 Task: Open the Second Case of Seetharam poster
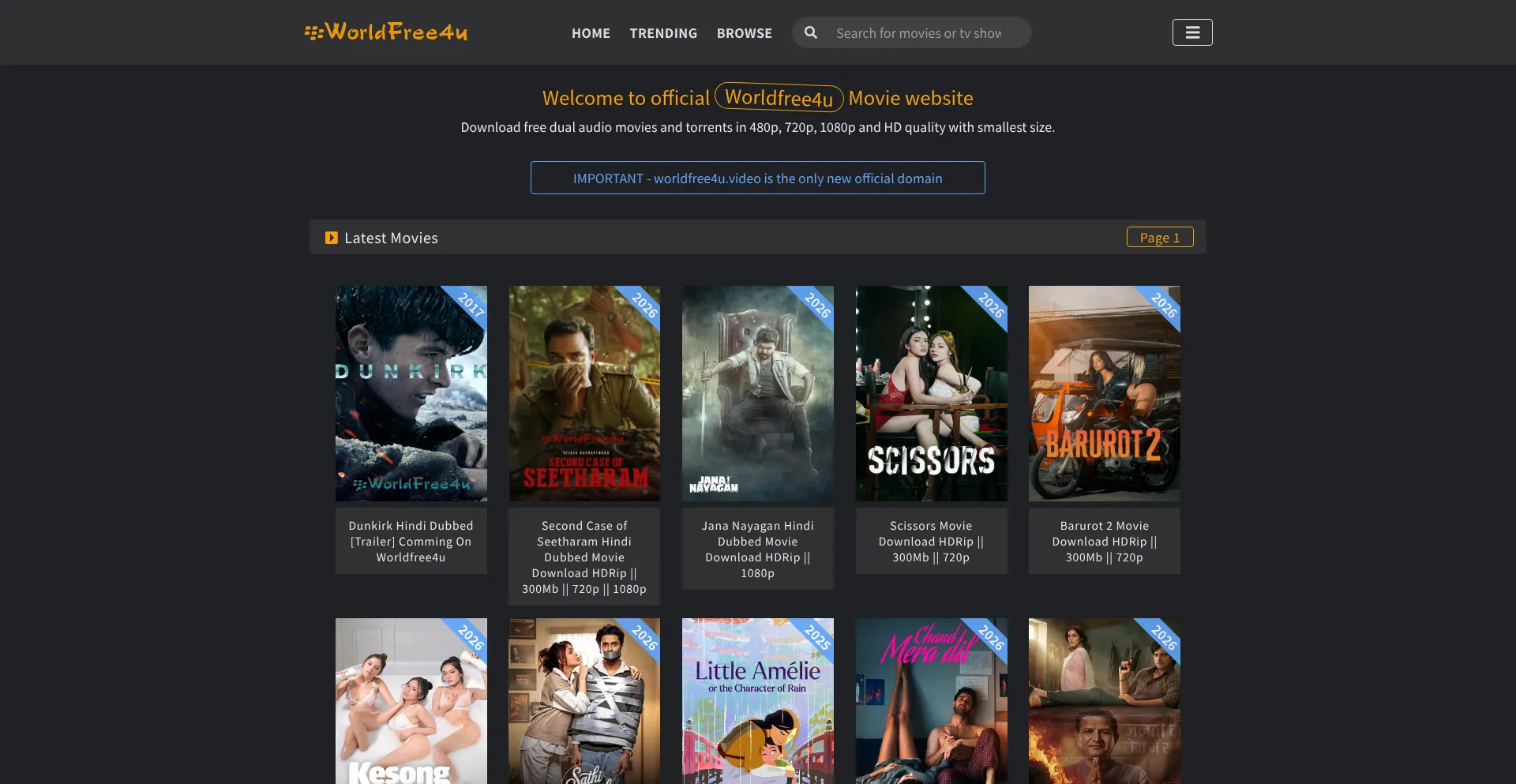[584, 393]
